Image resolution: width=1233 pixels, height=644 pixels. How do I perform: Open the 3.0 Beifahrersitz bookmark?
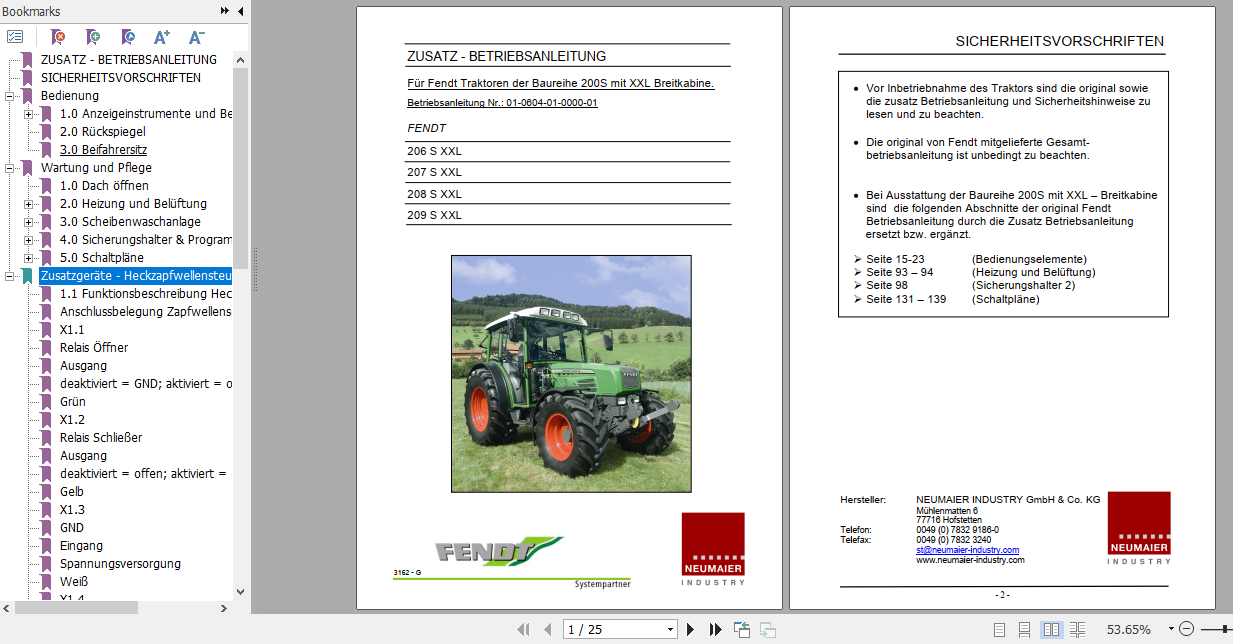[105, 150]
